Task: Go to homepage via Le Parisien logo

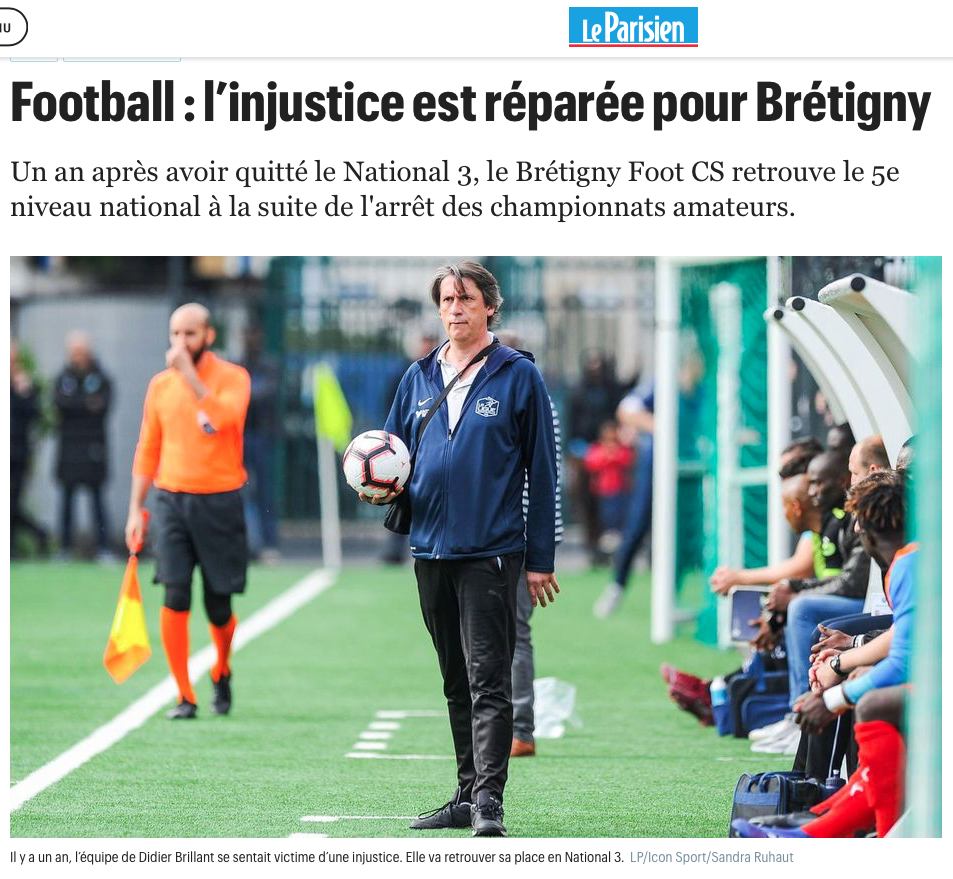Action: coord(633,27)
